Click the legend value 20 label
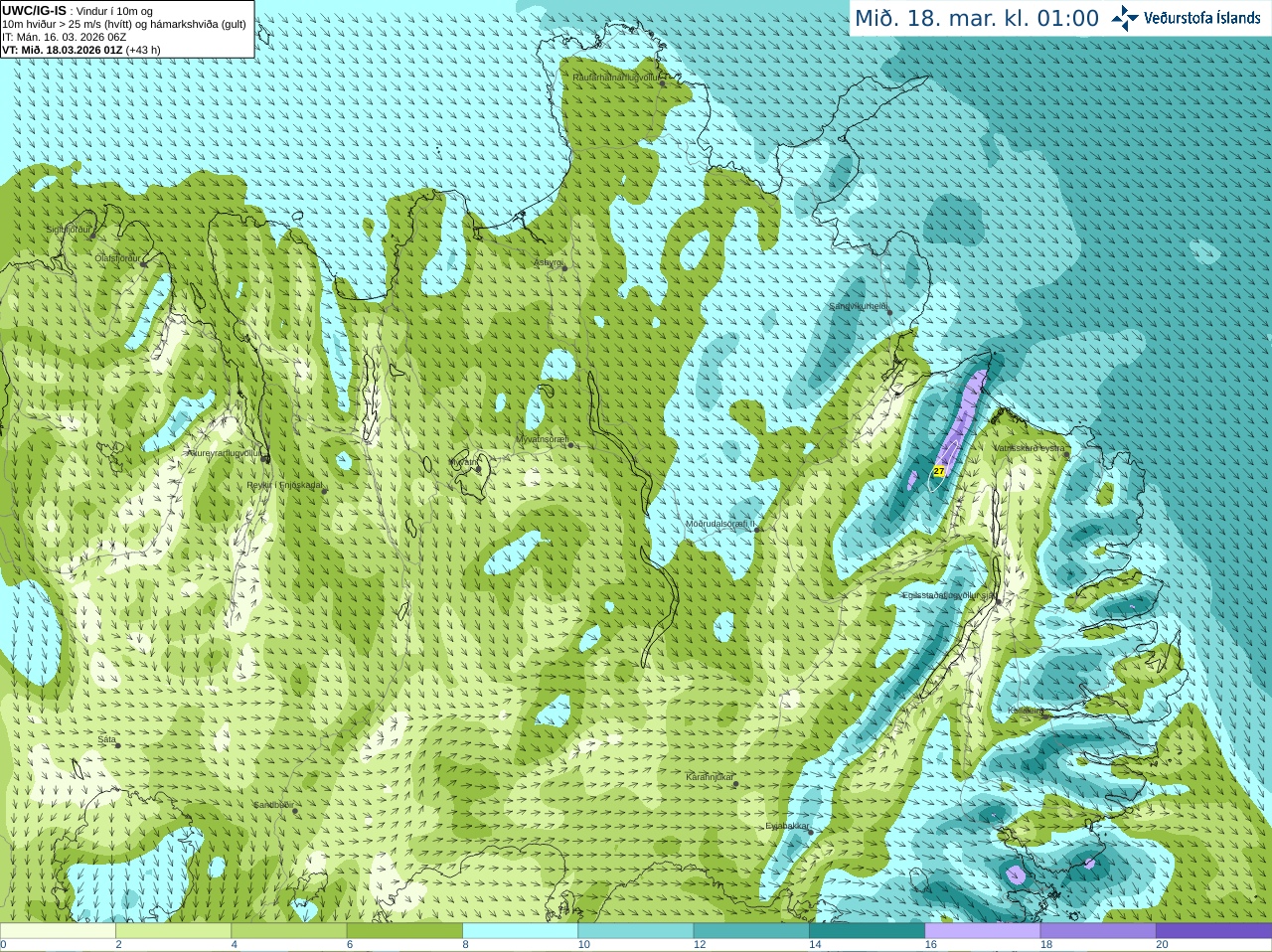 [x=1162, y=945]
